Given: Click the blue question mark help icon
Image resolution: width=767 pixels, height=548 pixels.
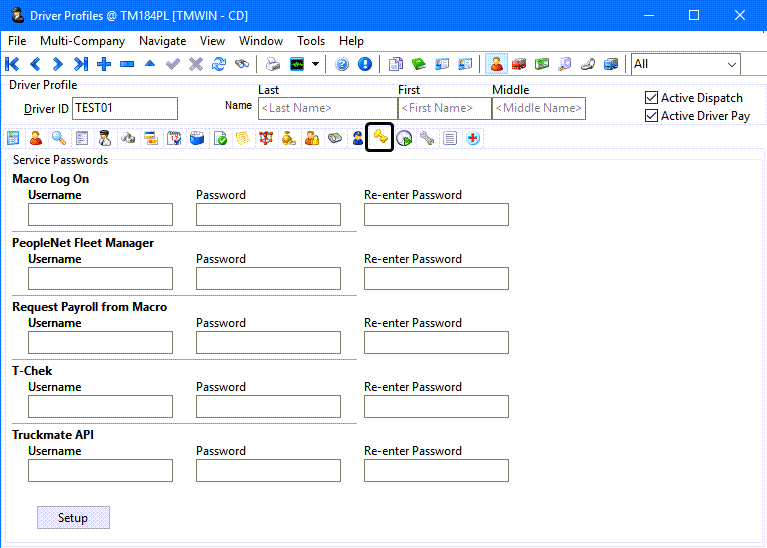Looking at the screenshot, I should pyautogui.click(x=342, y=64).
